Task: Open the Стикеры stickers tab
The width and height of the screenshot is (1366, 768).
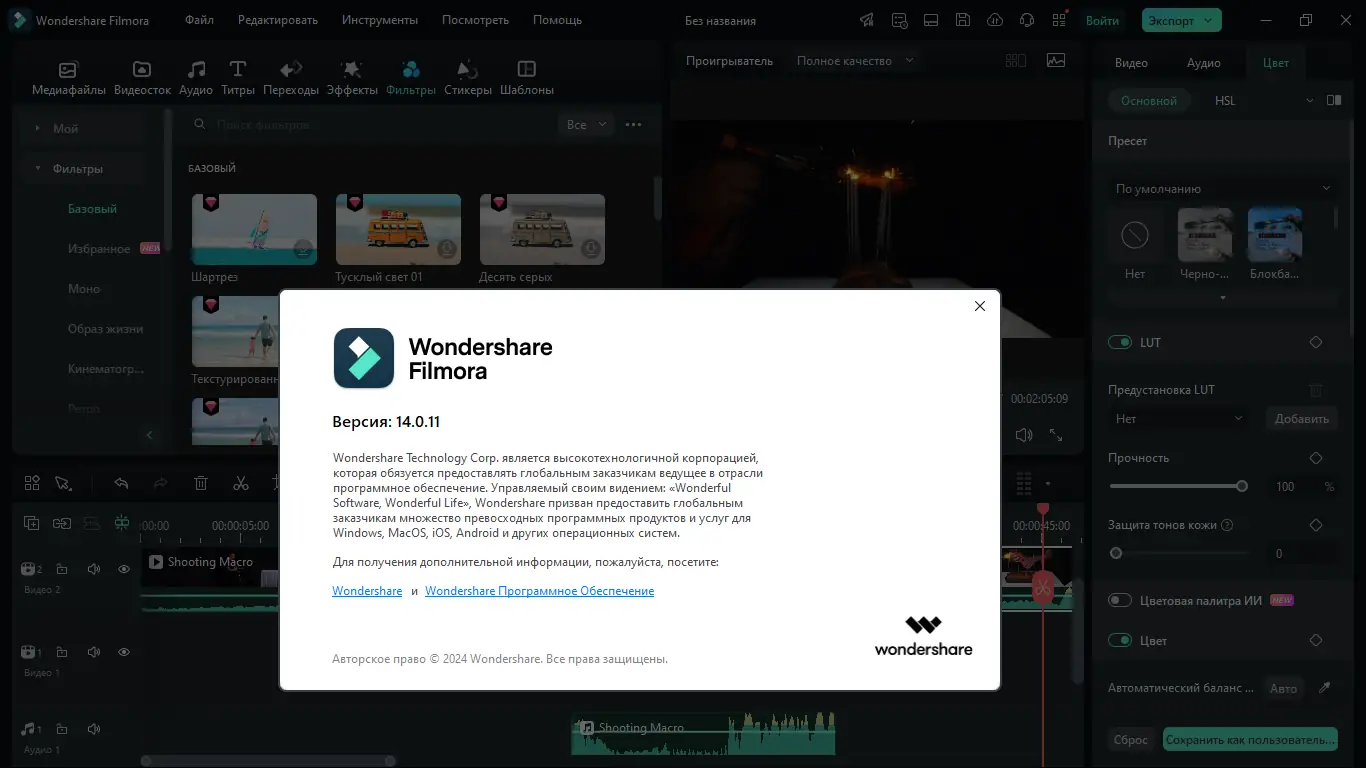Action: (467, 78)
